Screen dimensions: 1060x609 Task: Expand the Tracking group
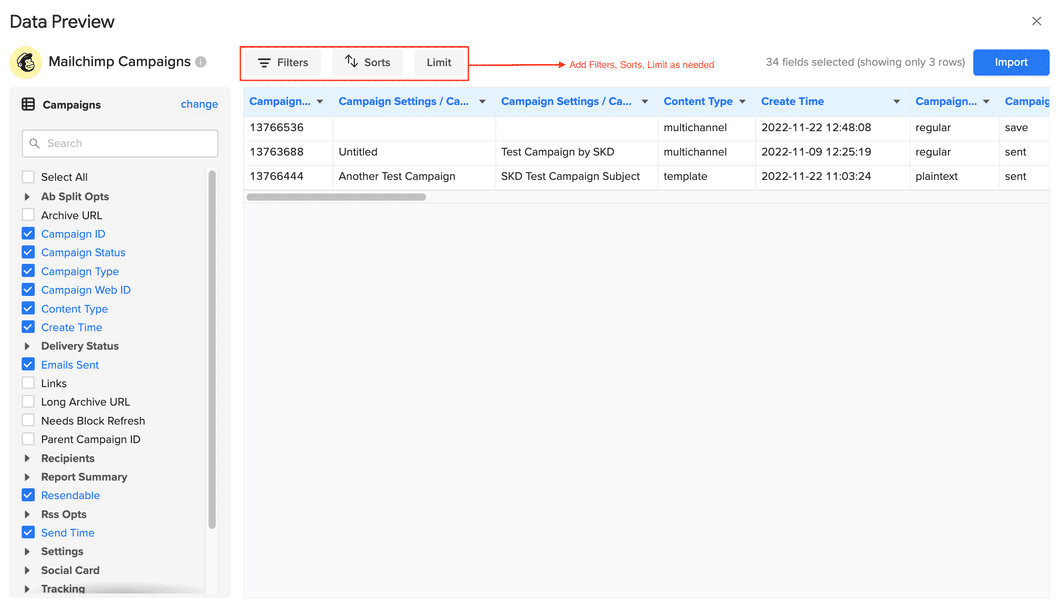(27, 589)
